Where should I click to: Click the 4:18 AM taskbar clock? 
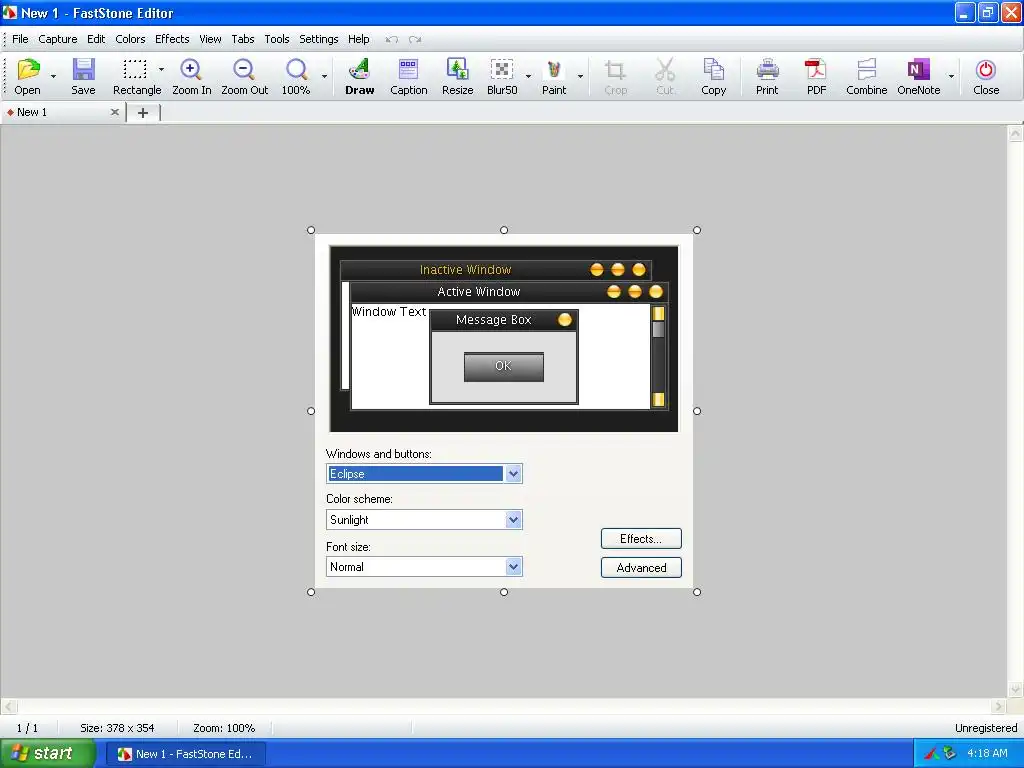point(987,753)
